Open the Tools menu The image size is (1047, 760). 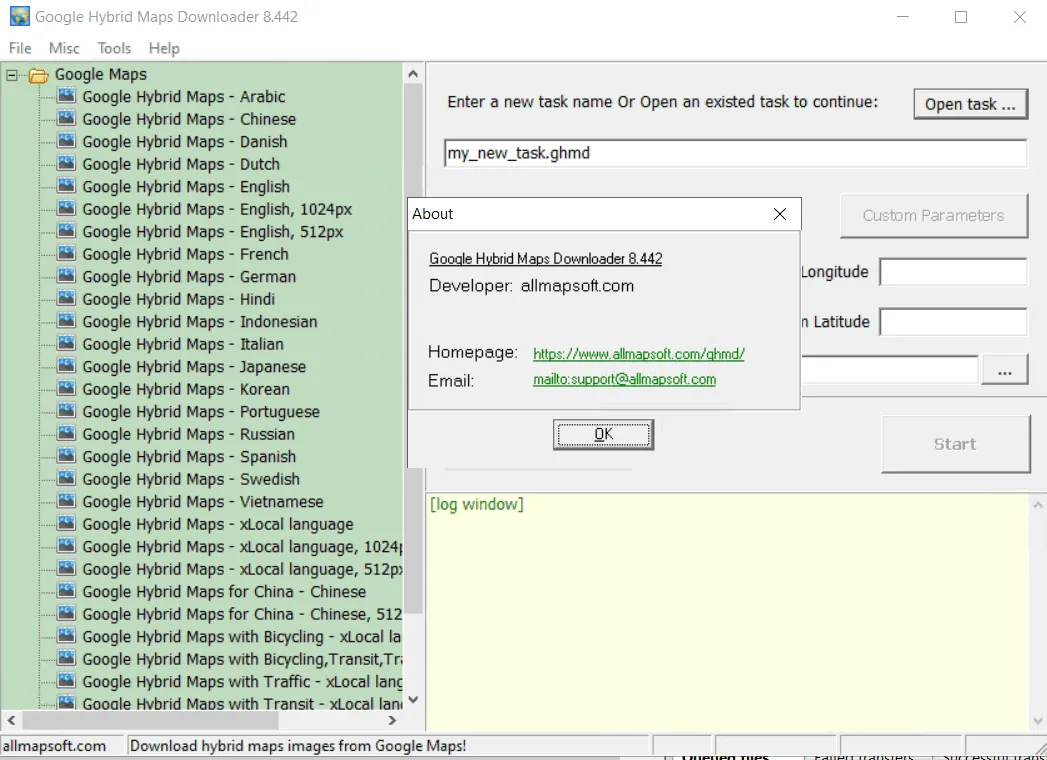tap(114, 48)
